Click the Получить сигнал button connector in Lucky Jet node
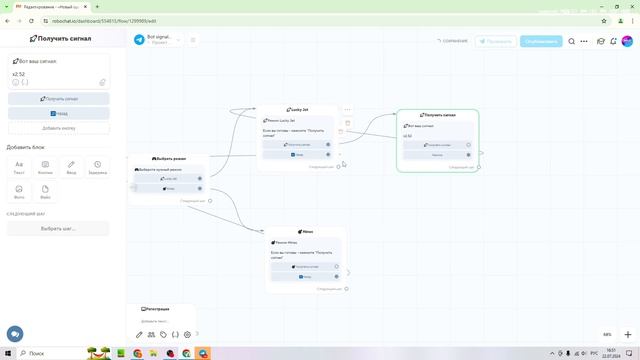 328,144
